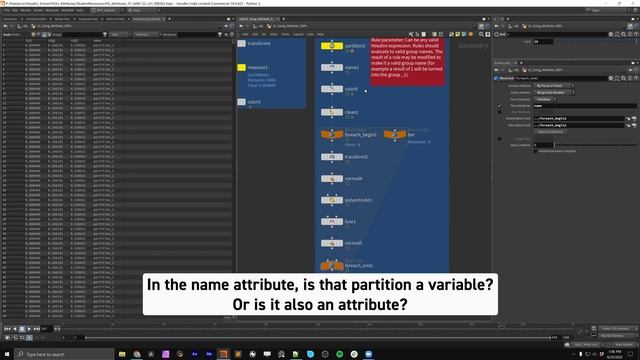Select the orange iter metadata node
Image resolution: width=640 pixels, height=360 pixels.
[395, 134]
